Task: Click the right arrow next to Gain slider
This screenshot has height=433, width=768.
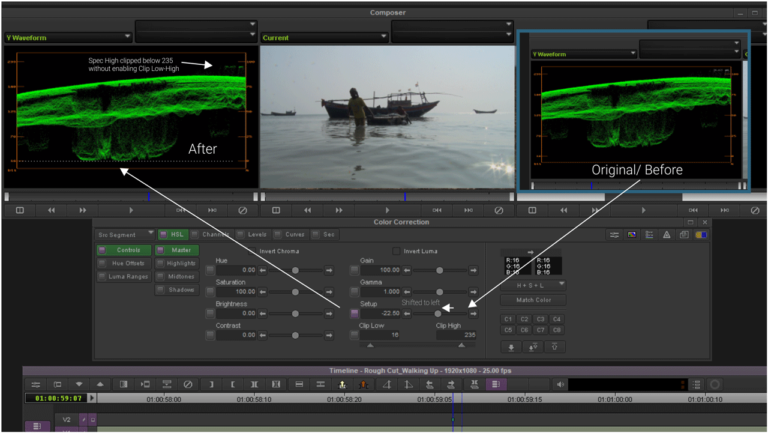Action: (473, 270)
